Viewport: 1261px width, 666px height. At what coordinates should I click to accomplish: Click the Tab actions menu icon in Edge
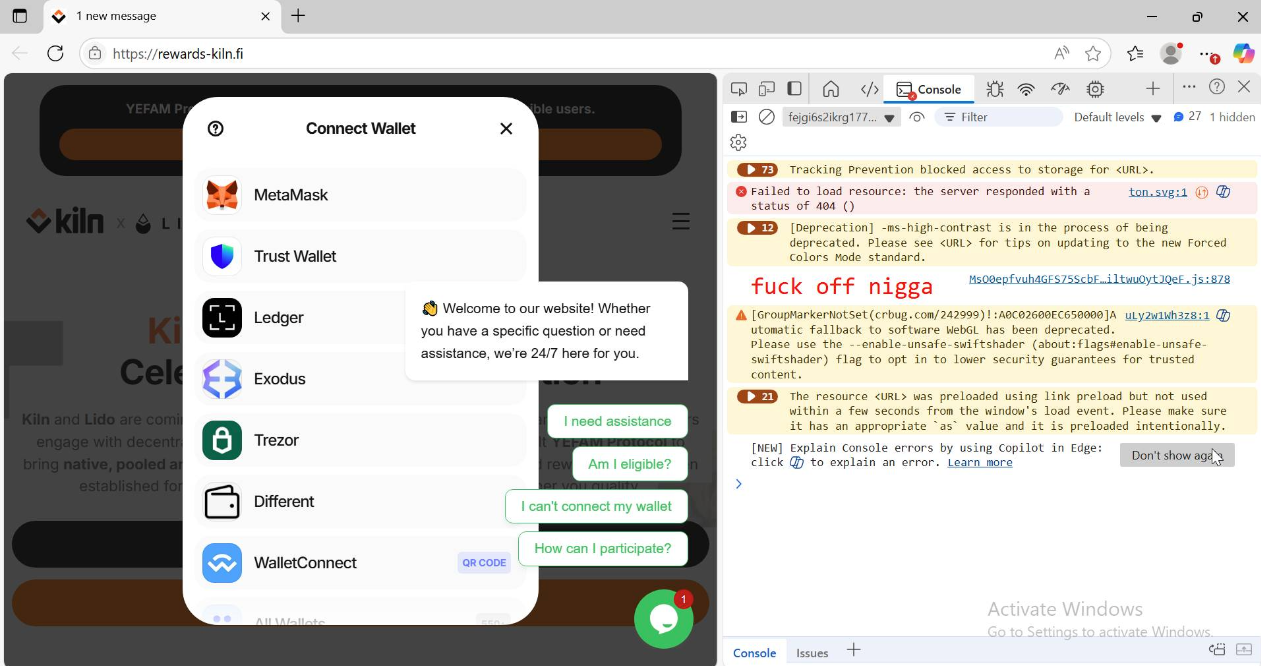(x=19, y=16)
